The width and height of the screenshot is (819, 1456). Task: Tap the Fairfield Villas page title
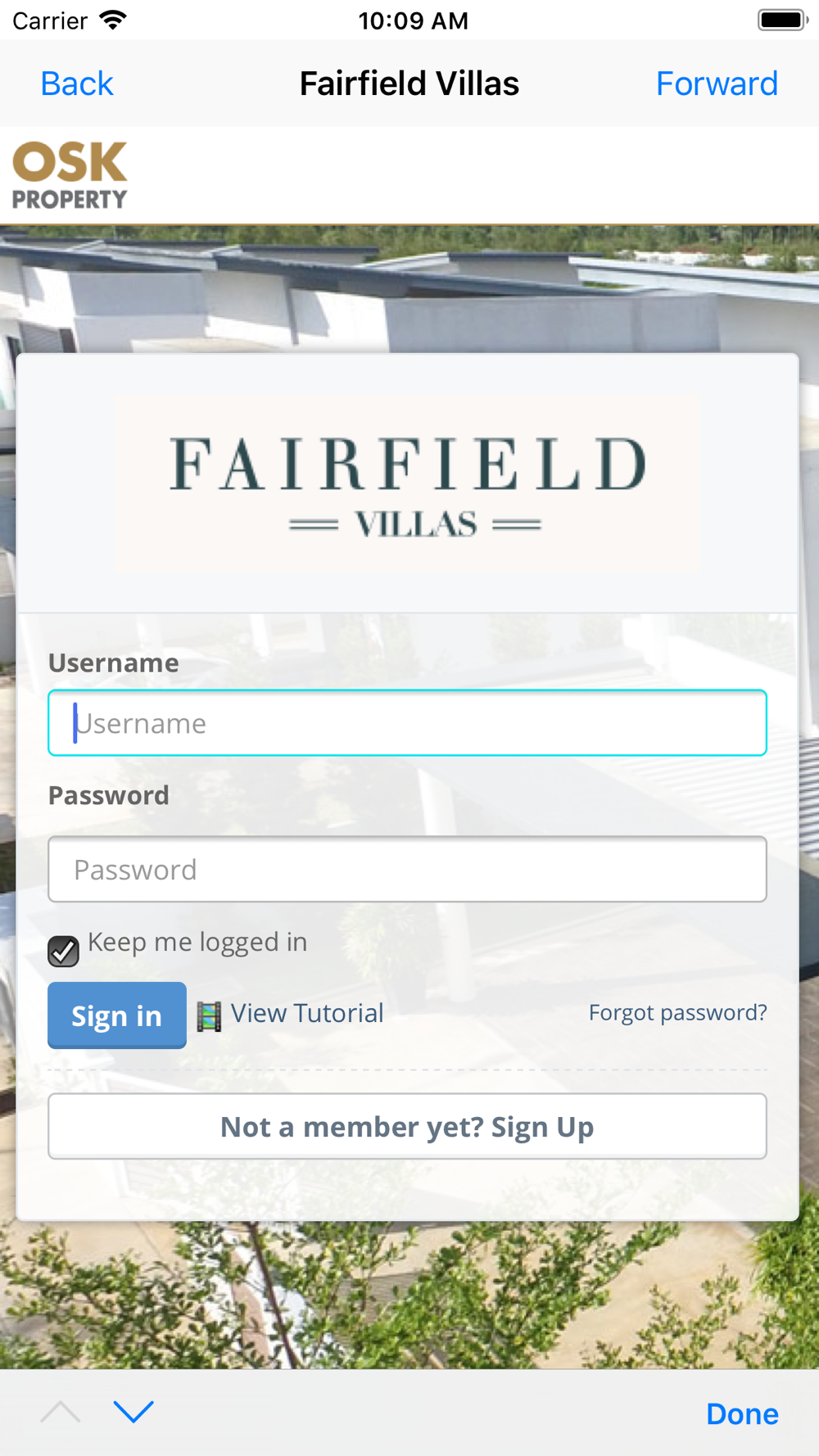point(409,84)
